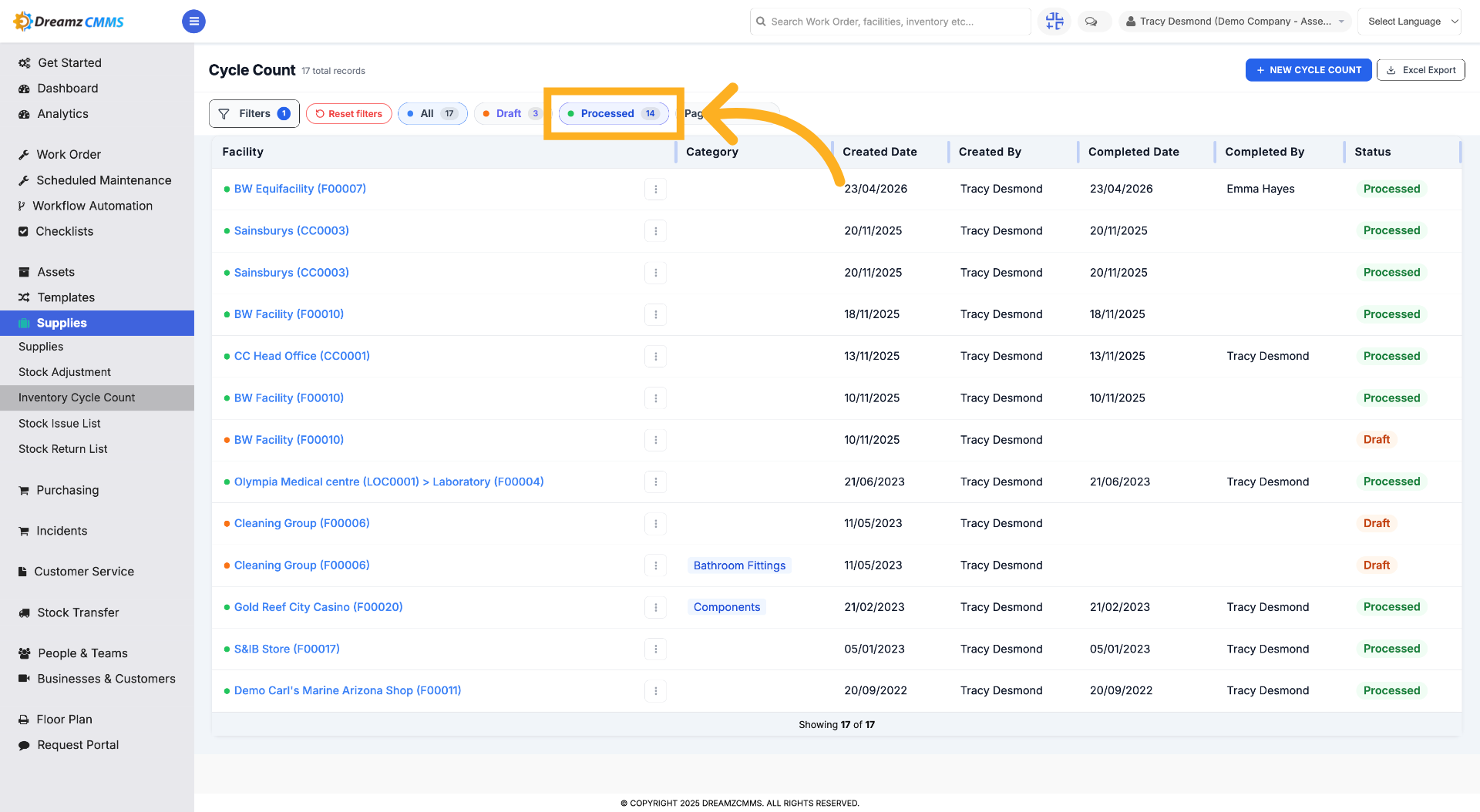Open the chat messages icon
The width and height of the screenshot is (1480, 812).
click(1091, 22)
